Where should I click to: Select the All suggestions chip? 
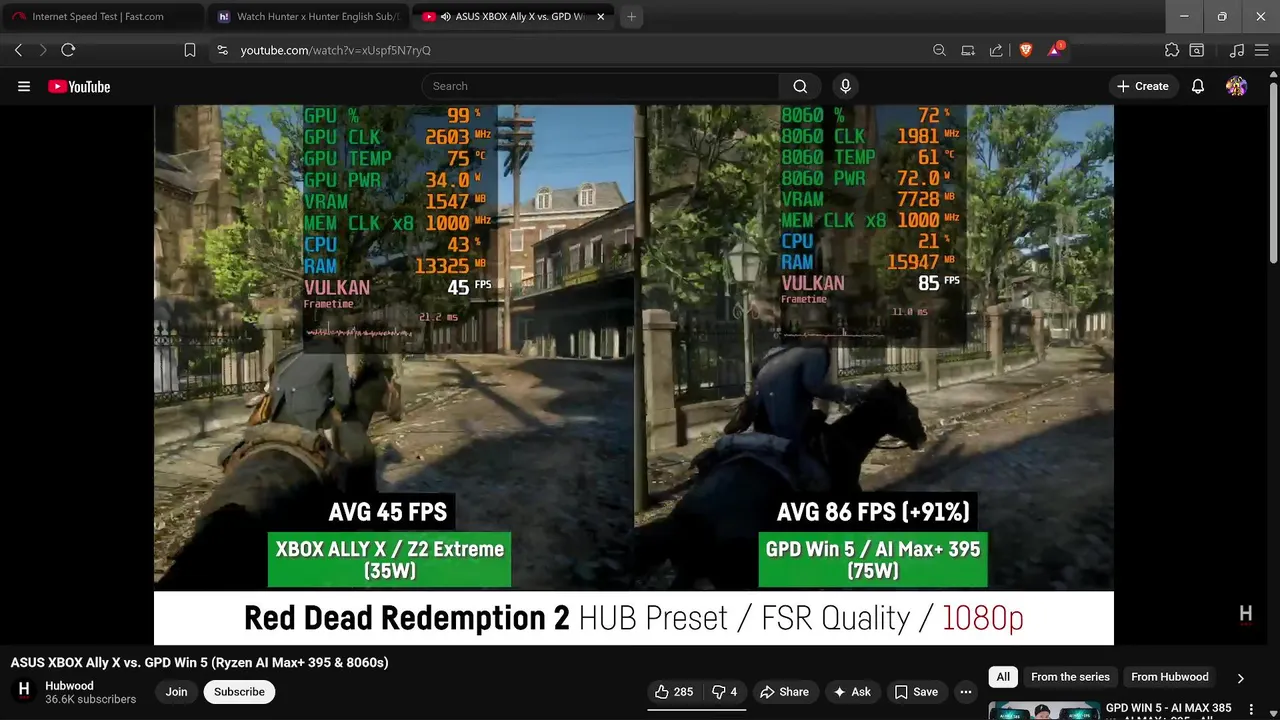(1003, 677)
